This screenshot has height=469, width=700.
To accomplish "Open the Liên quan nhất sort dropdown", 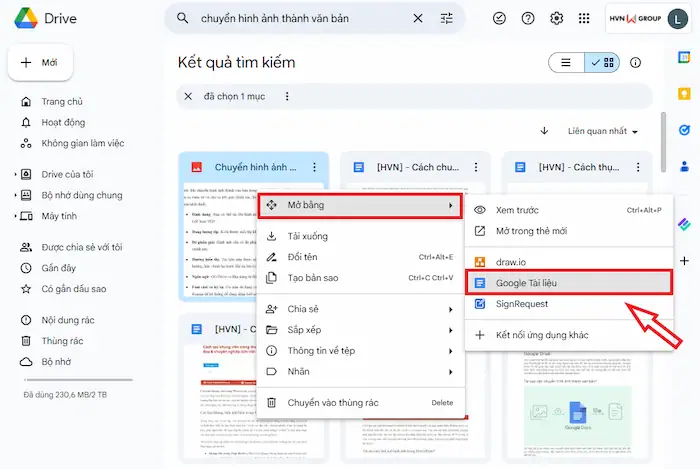I will point(603,131).
